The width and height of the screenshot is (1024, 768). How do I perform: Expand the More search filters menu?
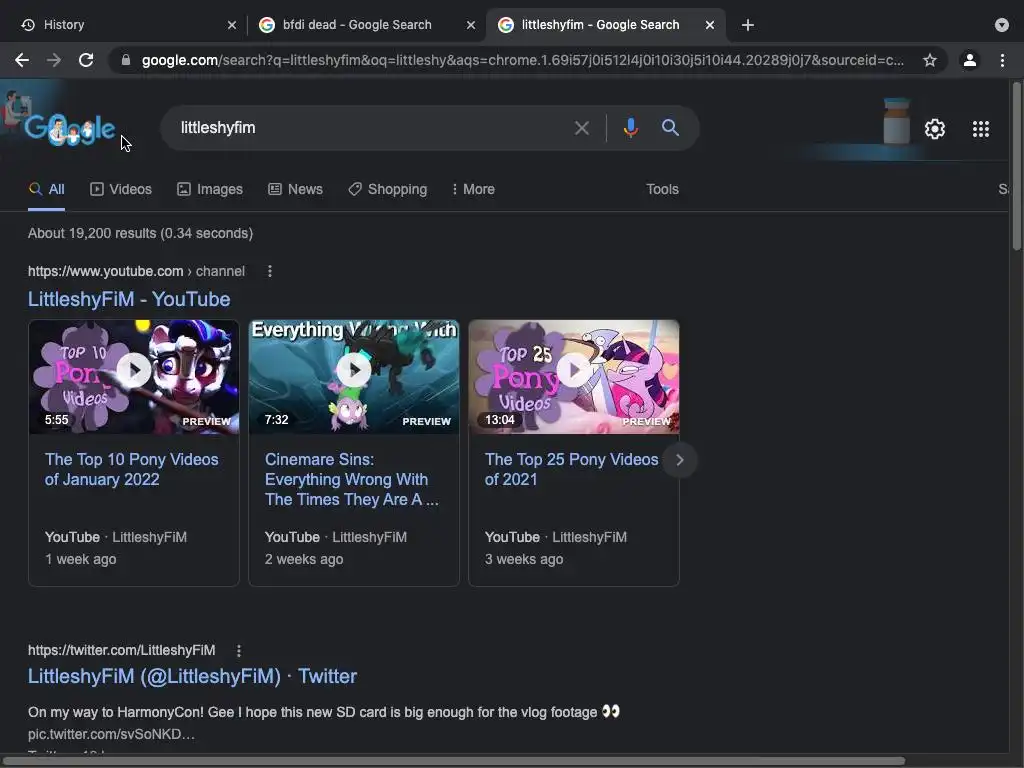[473, 189]
